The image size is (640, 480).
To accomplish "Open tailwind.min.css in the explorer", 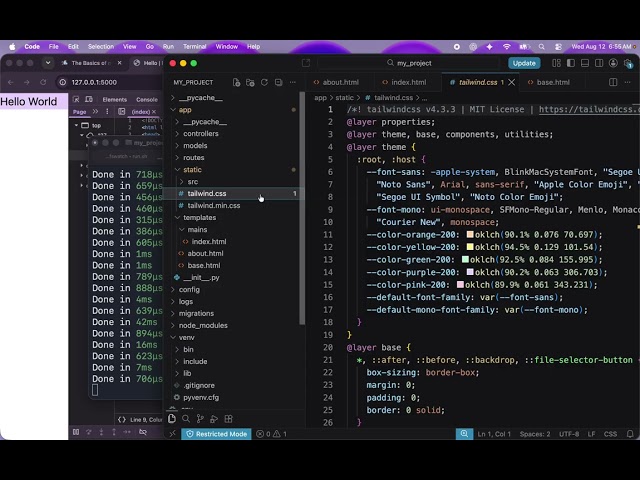I will 213,206.
